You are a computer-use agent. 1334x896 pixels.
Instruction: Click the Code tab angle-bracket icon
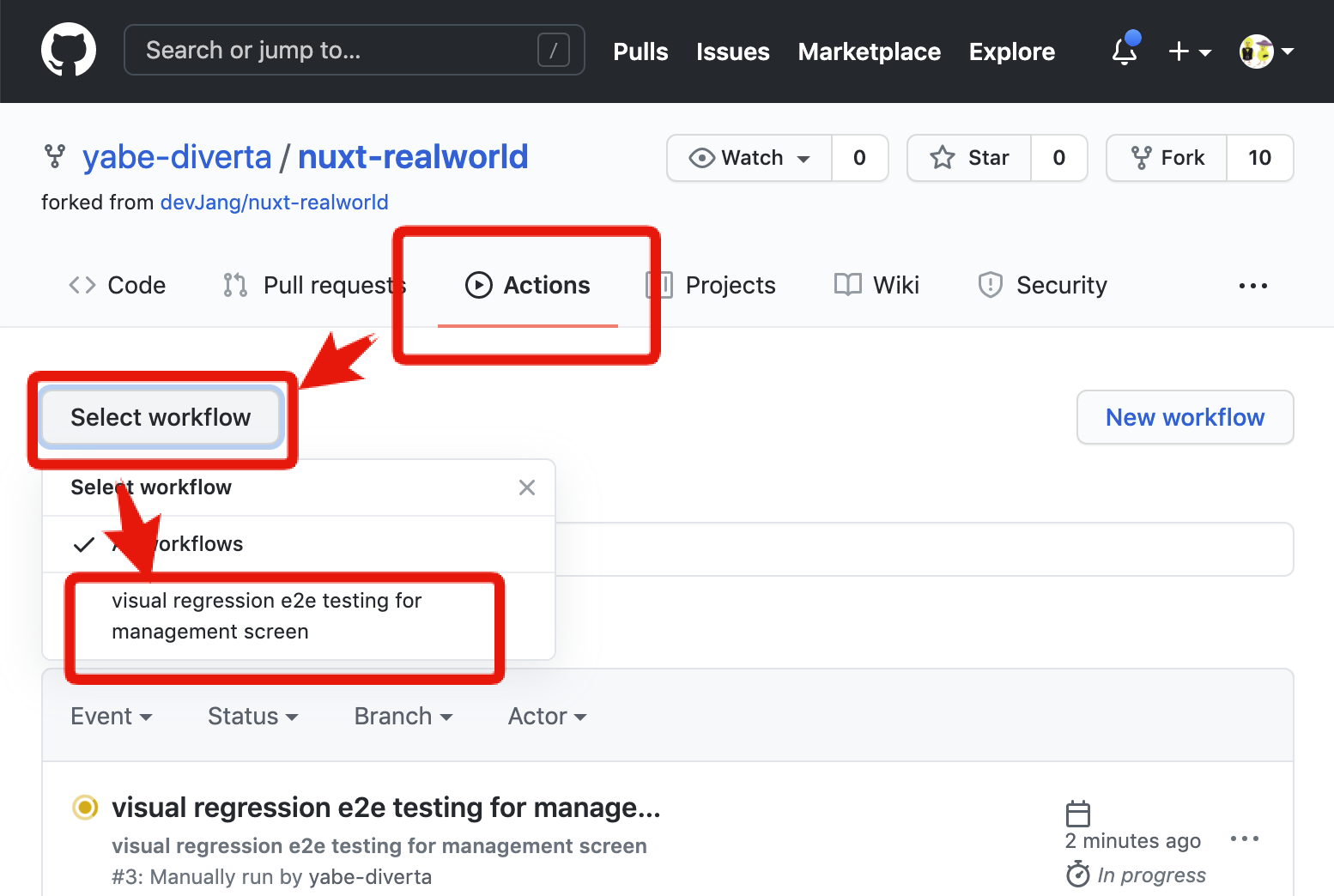tap(82, 285)
